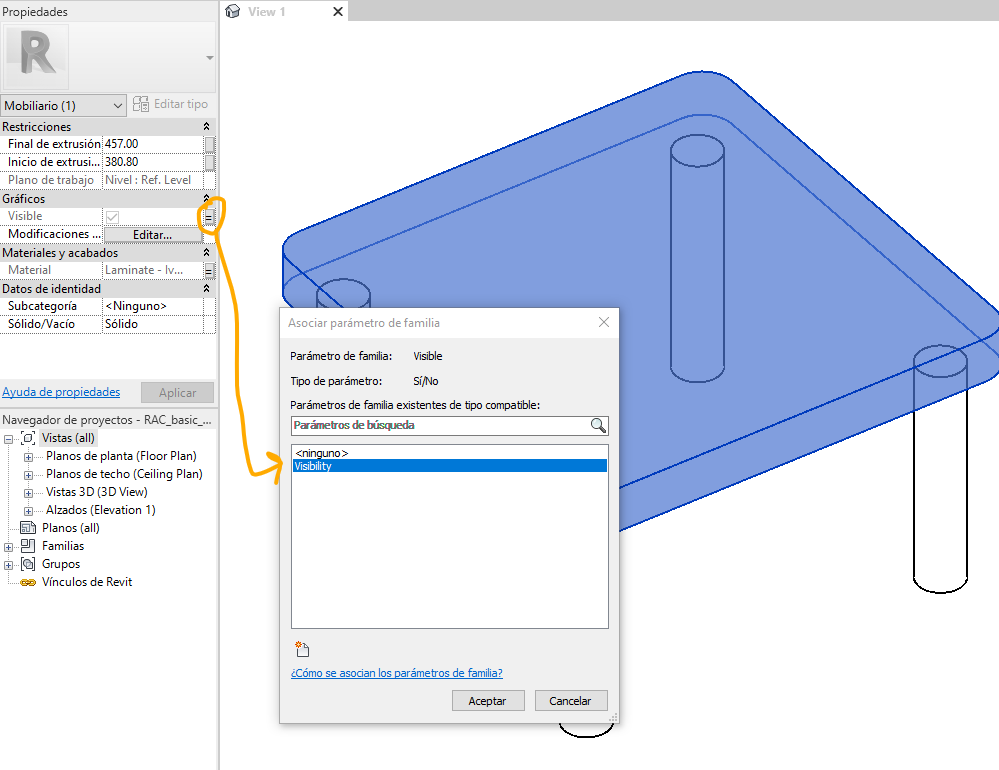Toggle the Visible checkbox under Gráficos
The image size is (999, 770).
[x=113, y=216]
